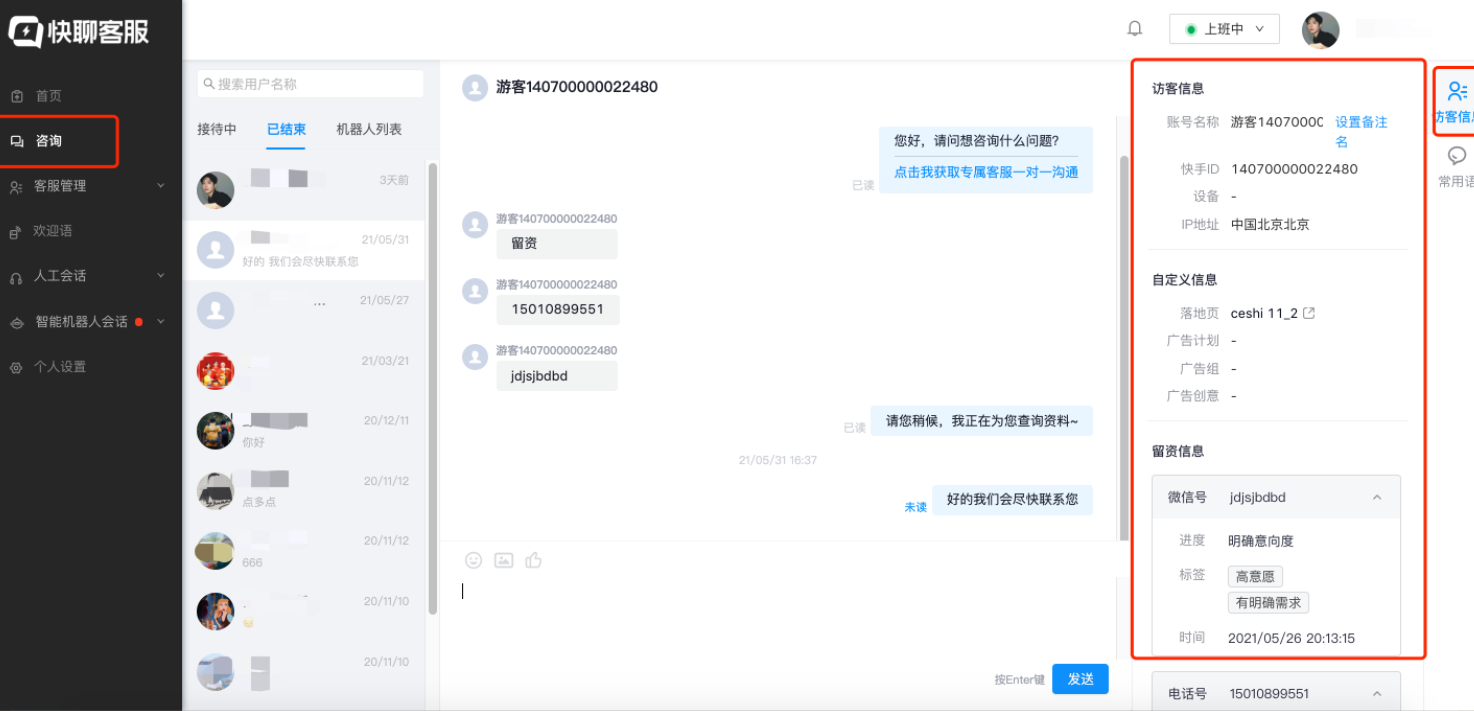Select the thumbs-up icon in chat toolbar
The image size is (1474, 711).
[533, 560]
